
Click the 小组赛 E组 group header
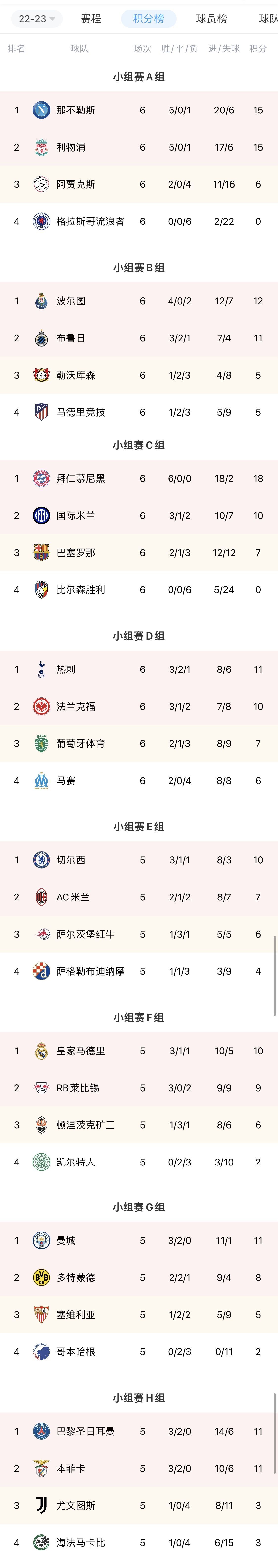point(139,827)
